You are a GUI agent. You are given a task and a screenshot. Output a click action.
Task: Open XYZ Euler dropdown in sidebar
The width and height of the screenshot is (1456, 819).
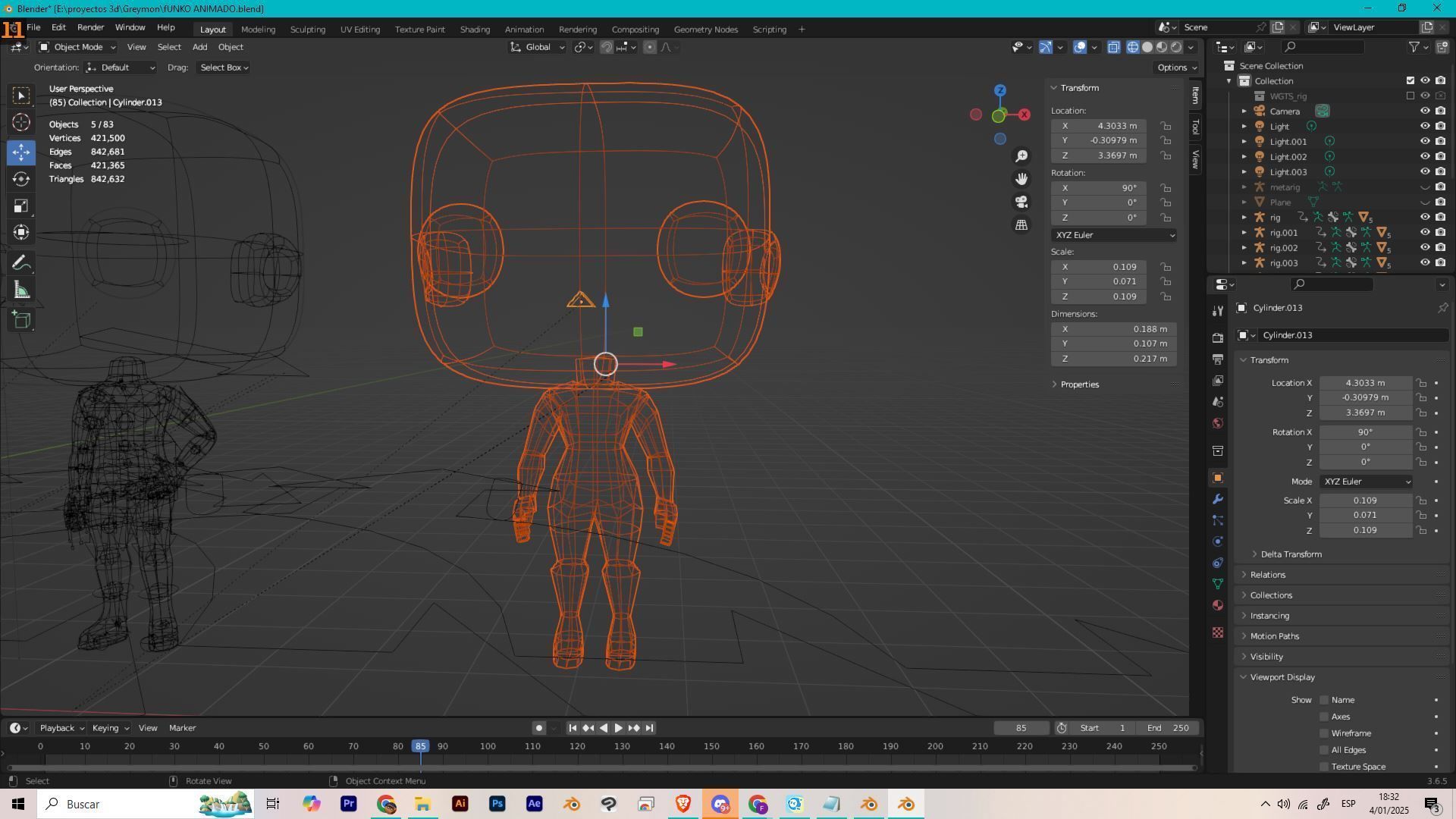click(x=1113, y=235)
